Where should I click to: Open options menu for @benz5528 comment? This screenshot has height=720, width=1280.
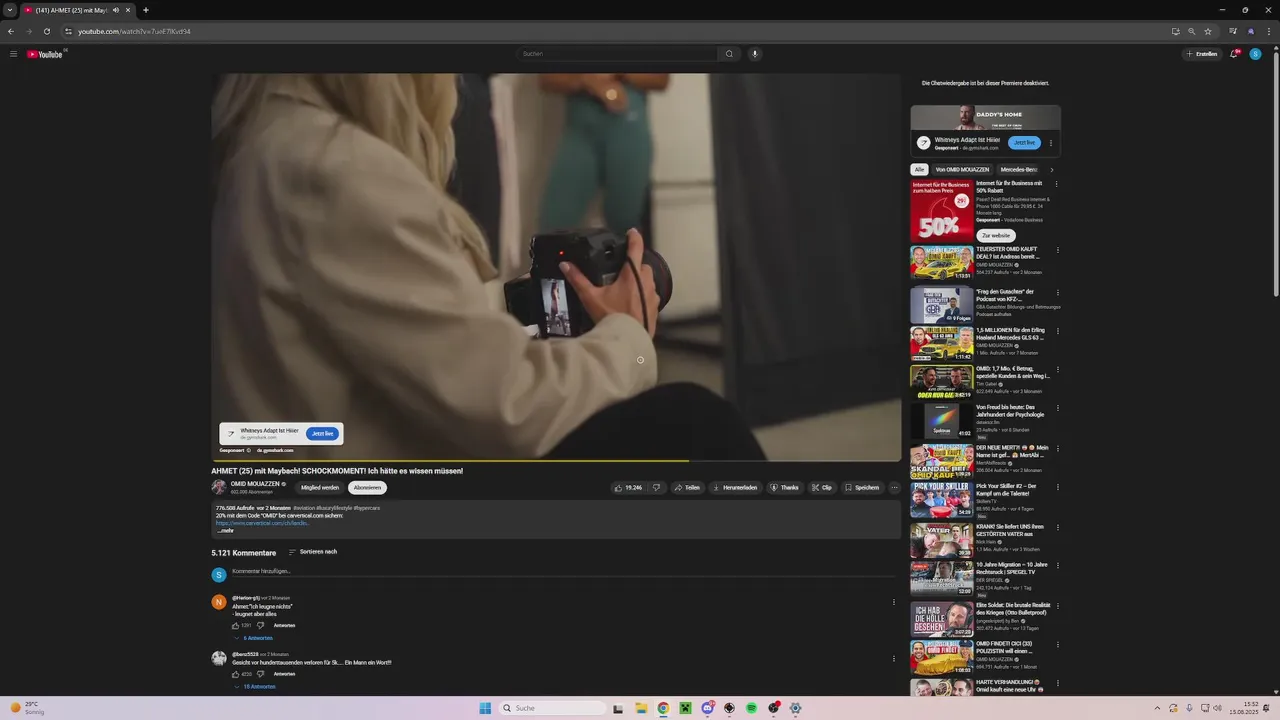(894, 659)
